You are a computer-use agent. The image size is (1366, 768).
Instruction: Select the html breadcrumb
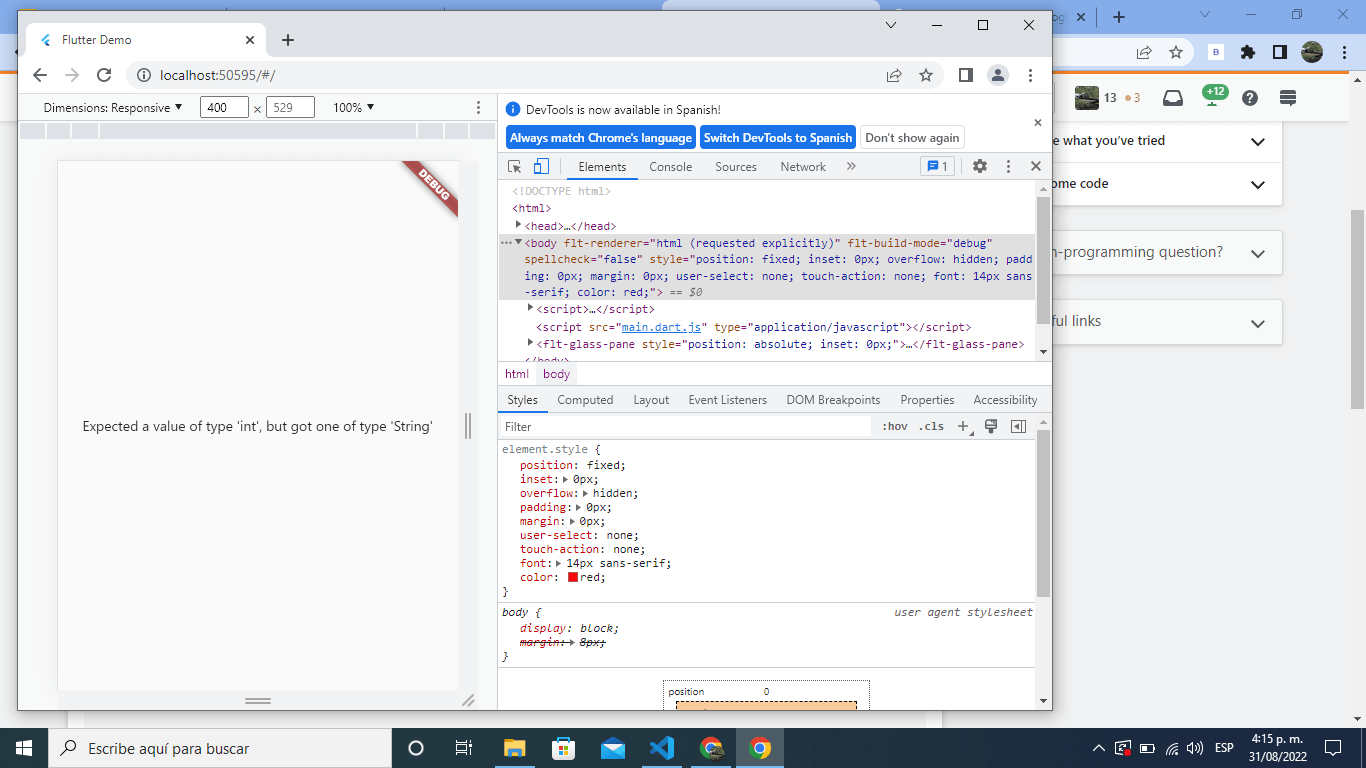(517, 374)
